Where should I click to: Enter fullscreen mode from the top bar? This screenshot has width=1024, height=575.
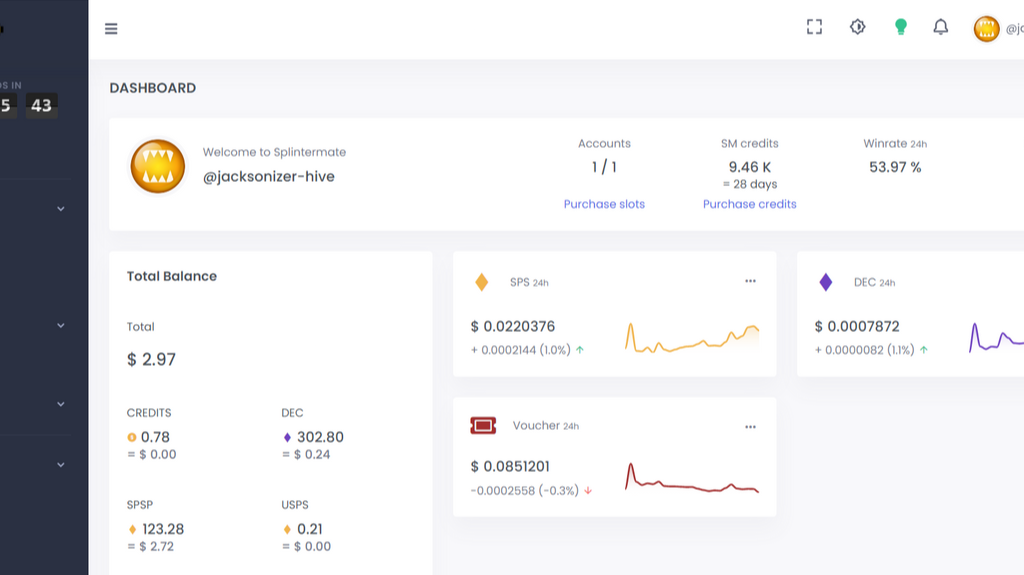(x=814, y=28)
